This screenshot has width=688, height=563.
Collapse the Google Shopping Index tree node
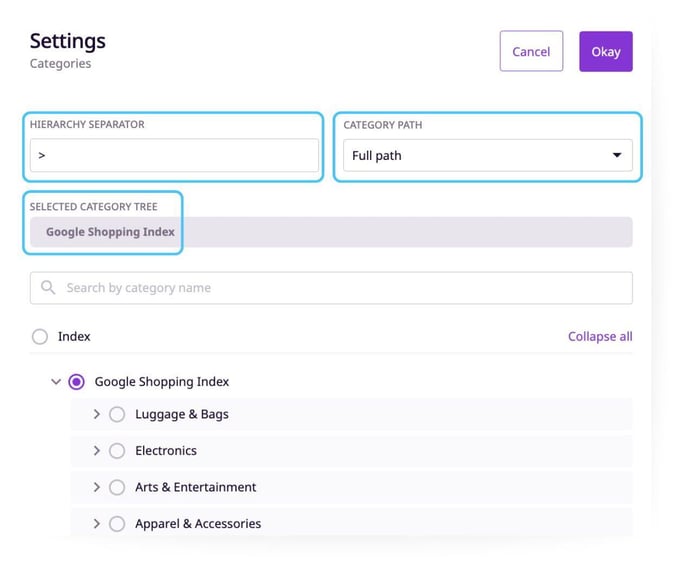click(56, 382)
